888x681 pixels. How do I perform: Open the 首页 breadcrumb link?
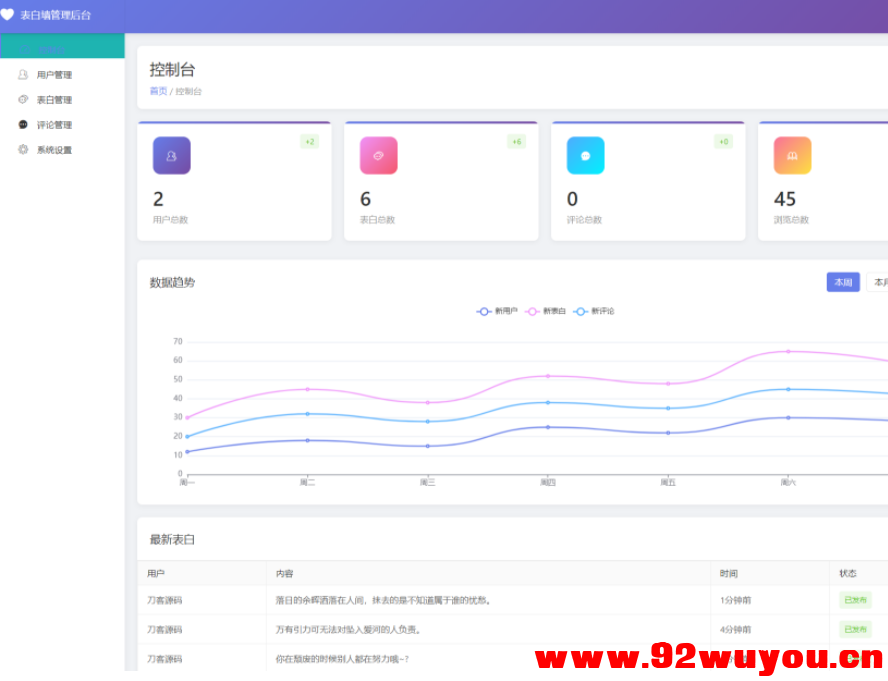157,89
